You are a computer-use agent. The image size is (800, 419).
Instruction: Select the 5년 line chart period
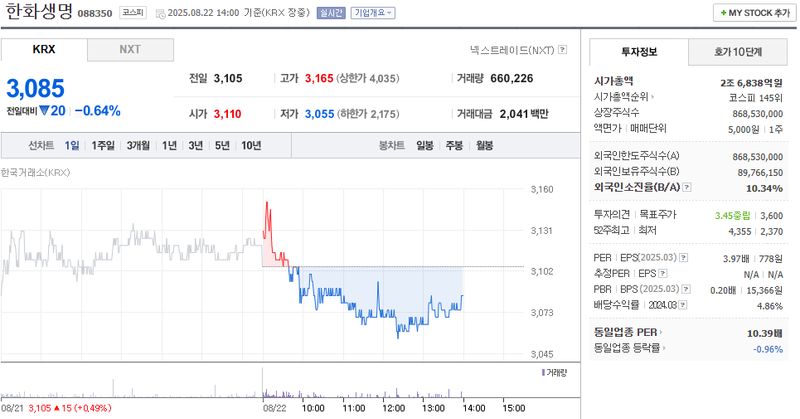click(222, 146)
